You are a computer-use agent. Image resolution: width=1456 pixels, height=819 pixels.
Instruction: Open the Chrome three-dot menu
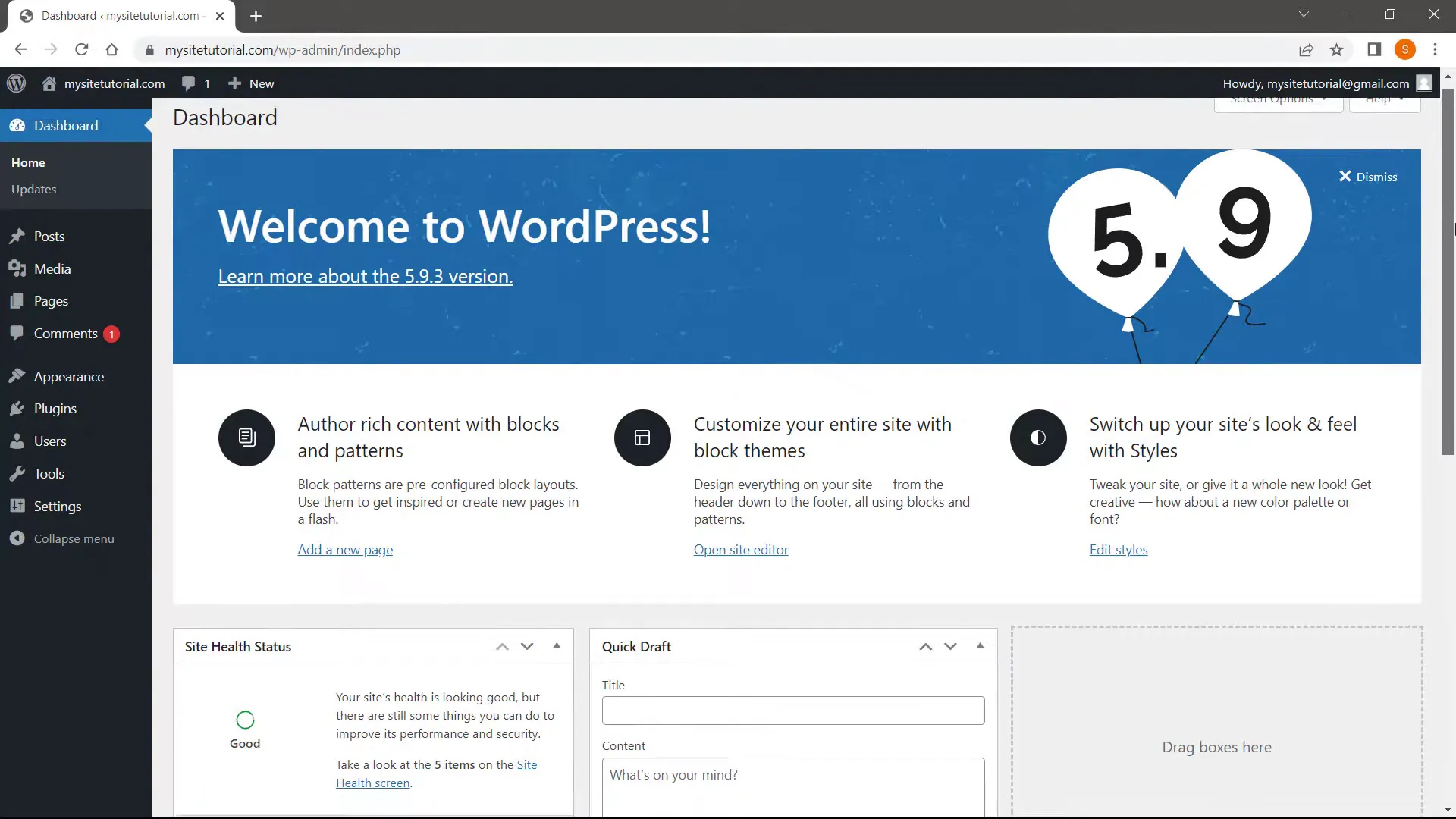click(1435, 50)
